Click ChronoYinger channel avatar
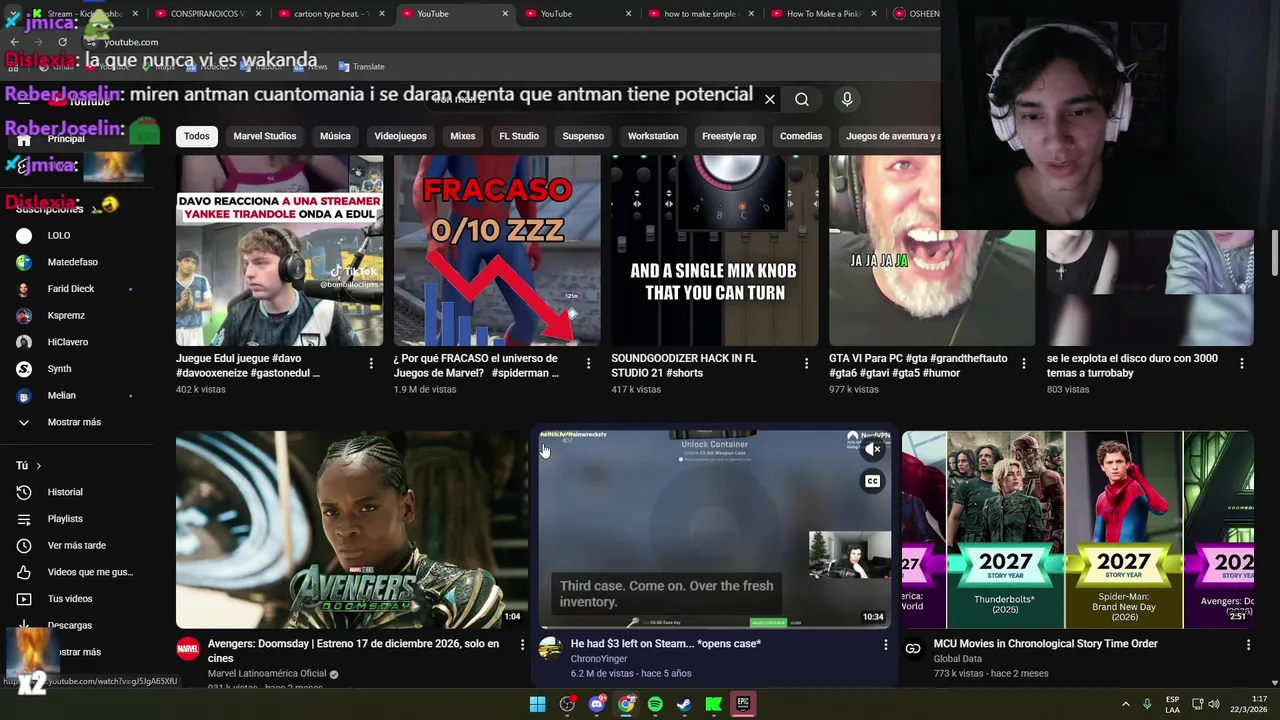The height and width of the screenshot is (720, 1280). (550, 649)
